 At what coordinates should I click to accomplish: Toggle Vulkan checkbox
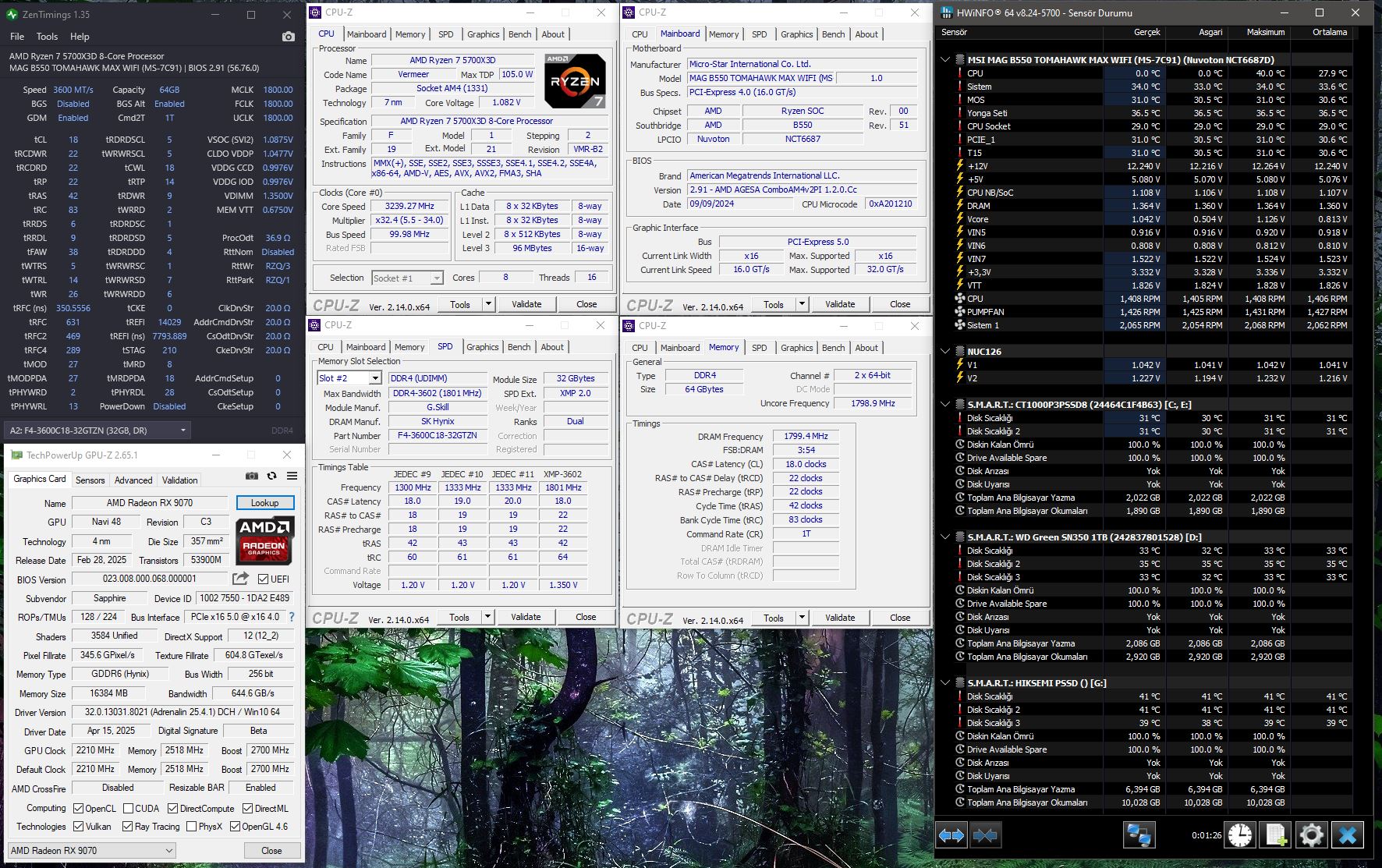pos(78,826)
